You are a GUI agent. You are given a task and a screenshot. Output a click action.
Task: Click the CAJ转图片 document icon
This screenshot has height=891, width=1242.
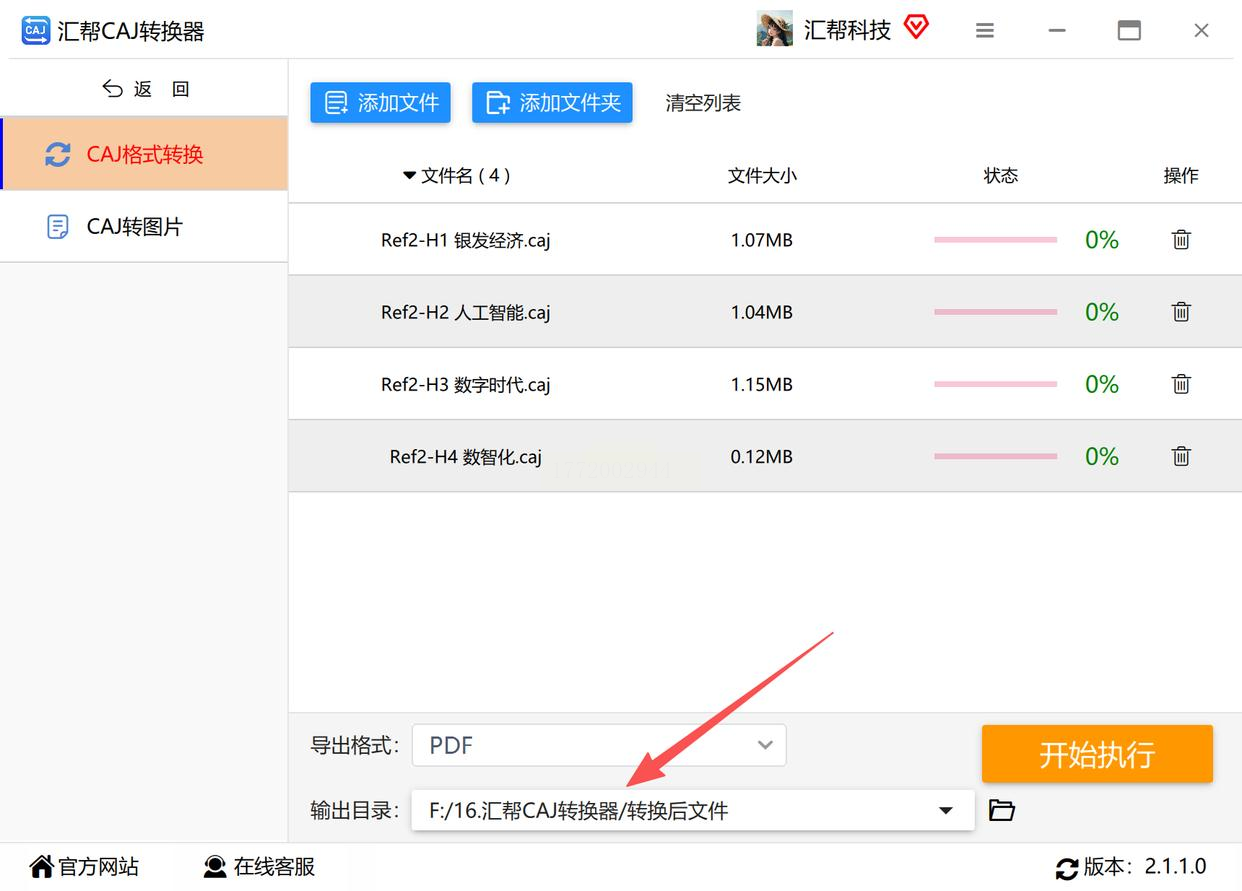point(58,227)
